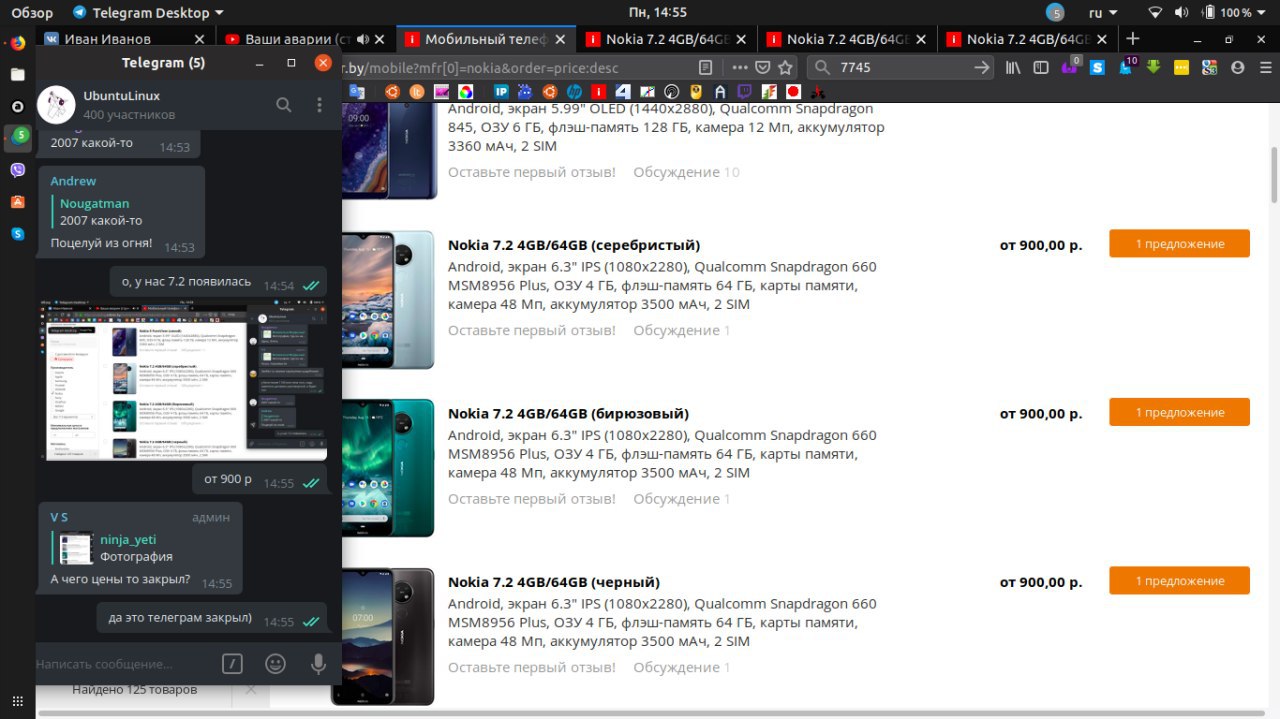Open Telegram from the dock icon
This screenshot has height=719, width=1280.
pos(18,137)
